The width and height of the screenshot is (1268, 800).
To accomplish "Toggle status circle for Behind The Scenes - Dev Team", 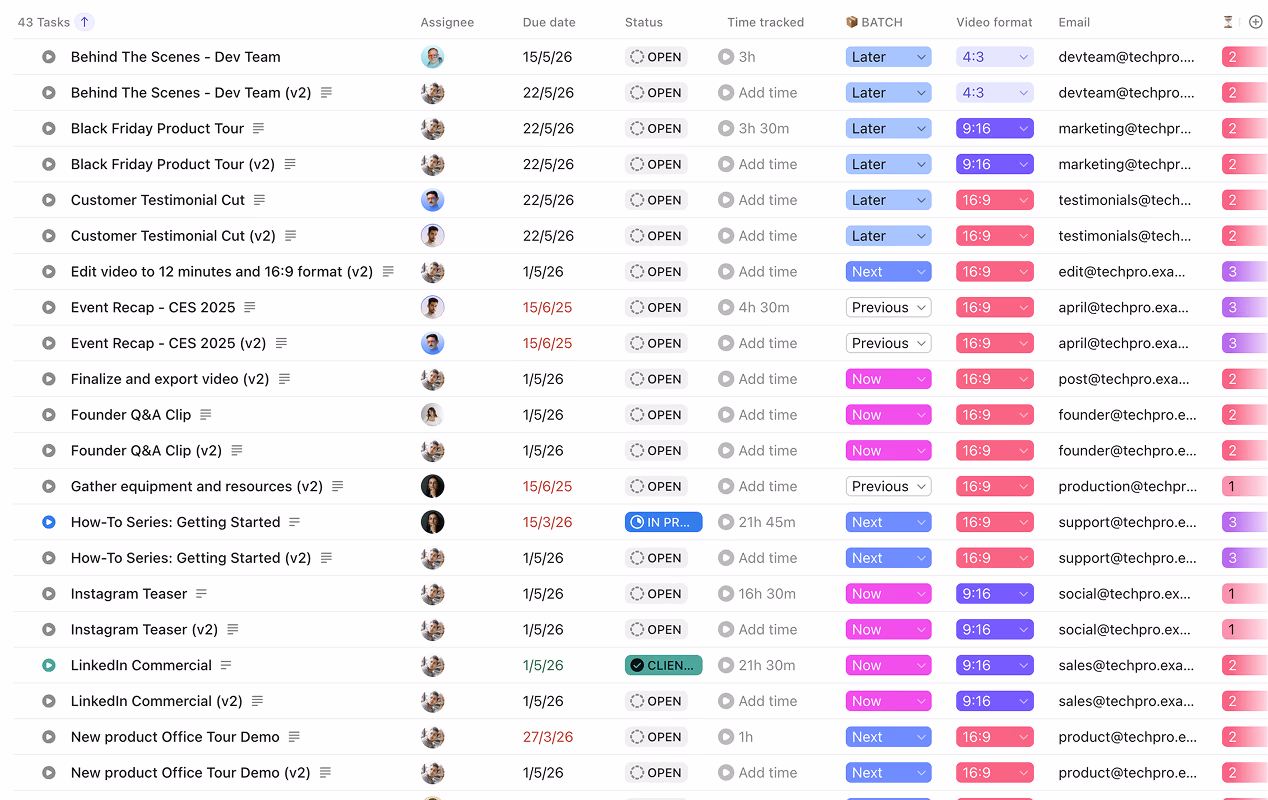I will tap(48, 57).
